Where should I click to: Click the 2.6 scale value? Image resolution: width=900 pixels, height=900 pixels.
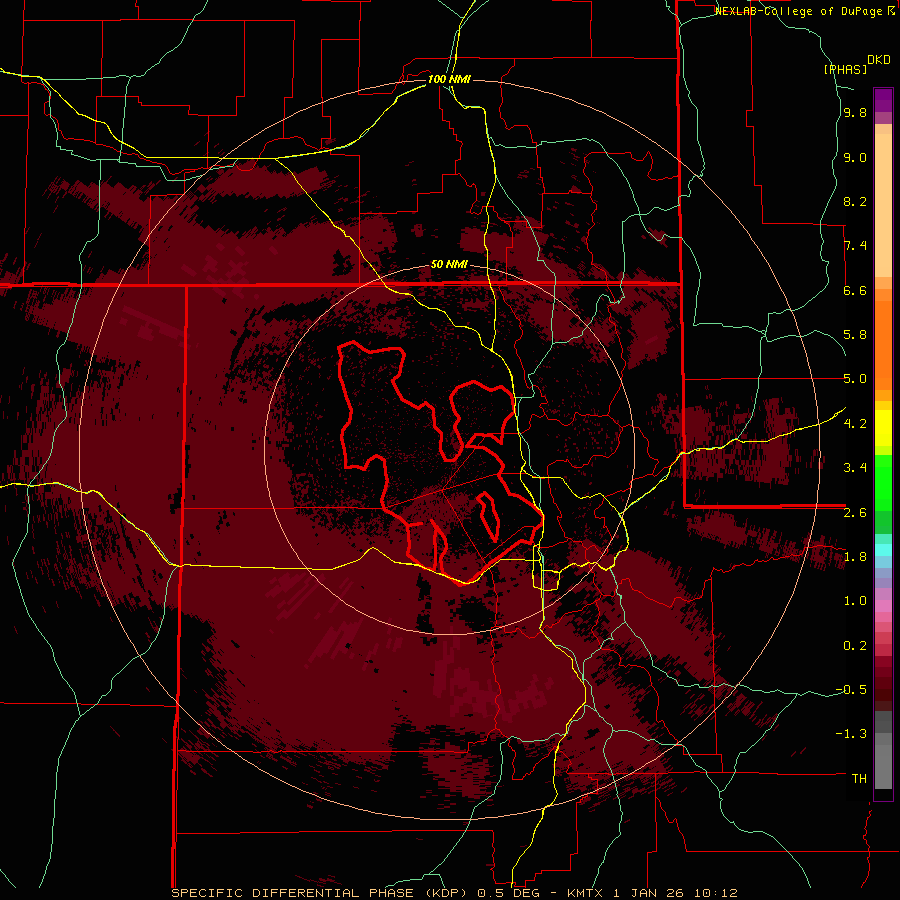[x=855, y=513]
